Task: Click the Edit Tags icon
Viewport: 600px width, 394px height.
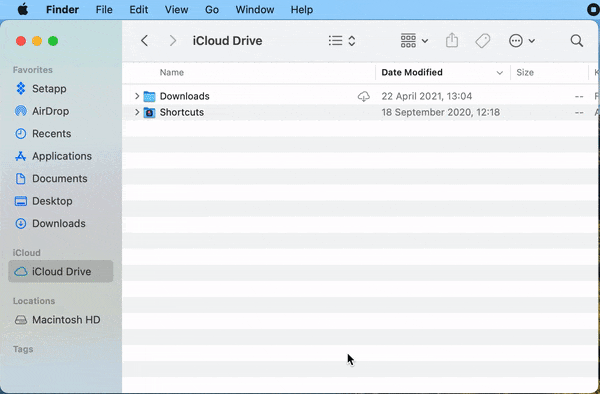Action: coord(483,41)
